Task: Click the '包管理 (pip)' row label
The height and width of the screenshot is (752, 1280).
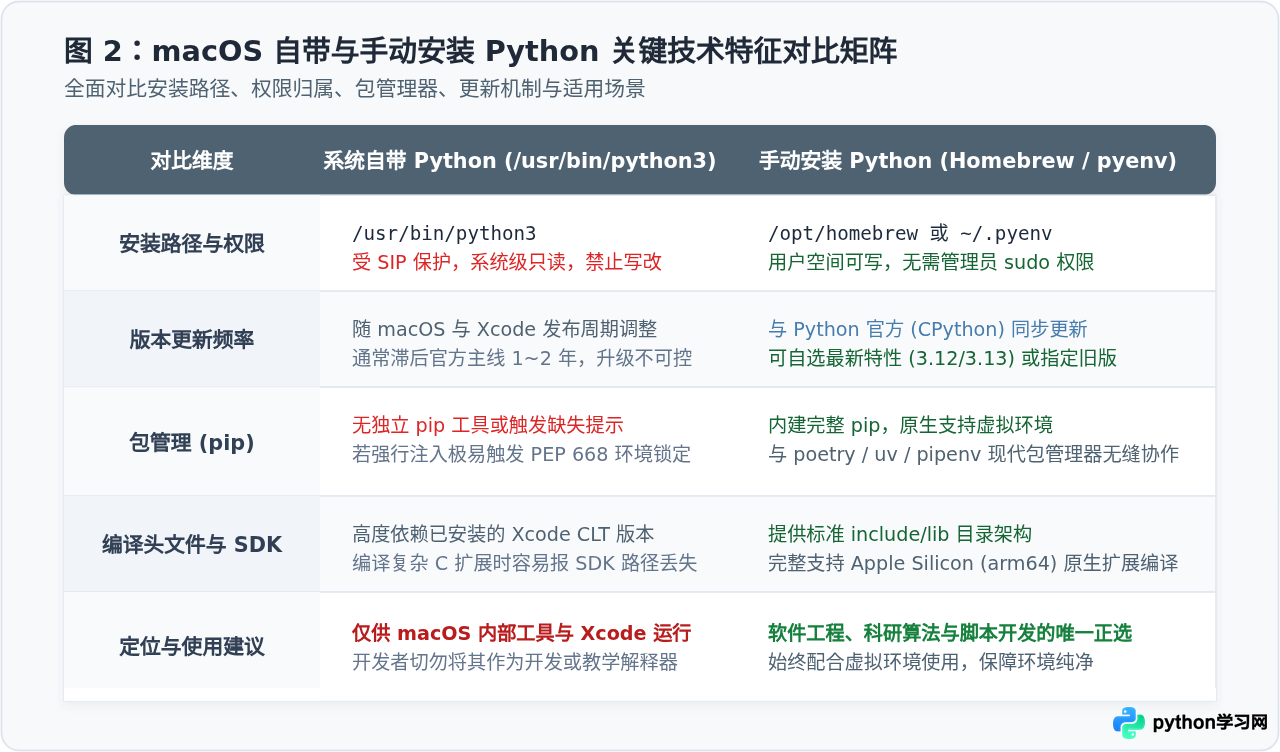Action: click(192, 443)
